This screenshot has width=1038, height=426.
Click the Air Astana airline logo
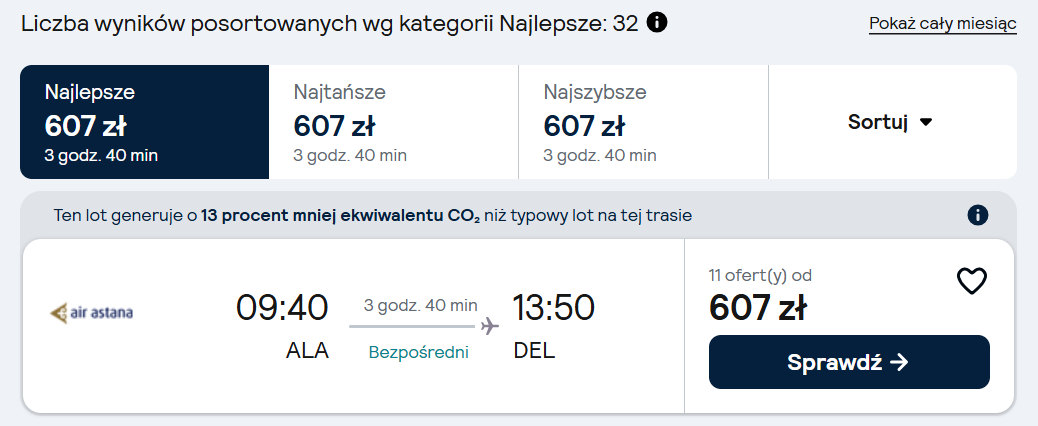(92, 313)
